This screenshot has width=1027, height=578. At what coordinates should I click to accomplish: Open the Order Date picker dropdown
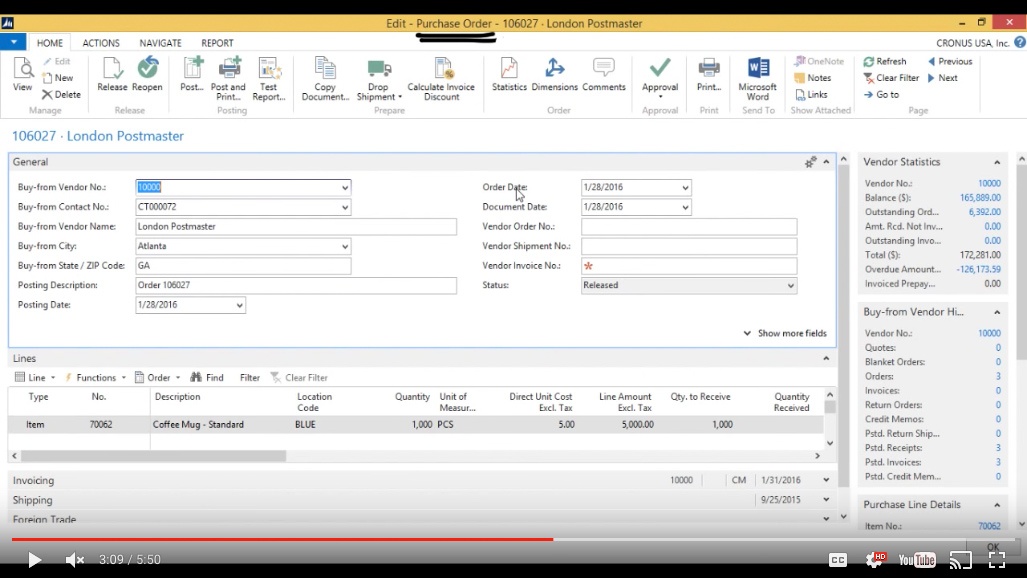click(685, 187)
